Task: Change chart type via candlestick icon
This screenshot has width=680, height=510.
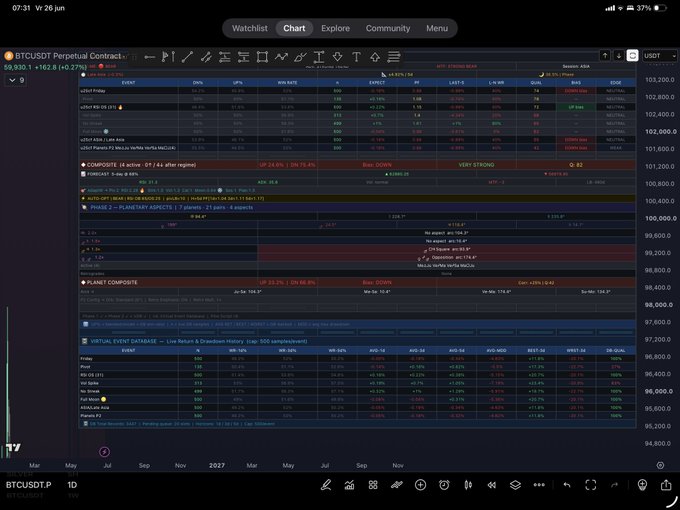Action: [468, 485]
